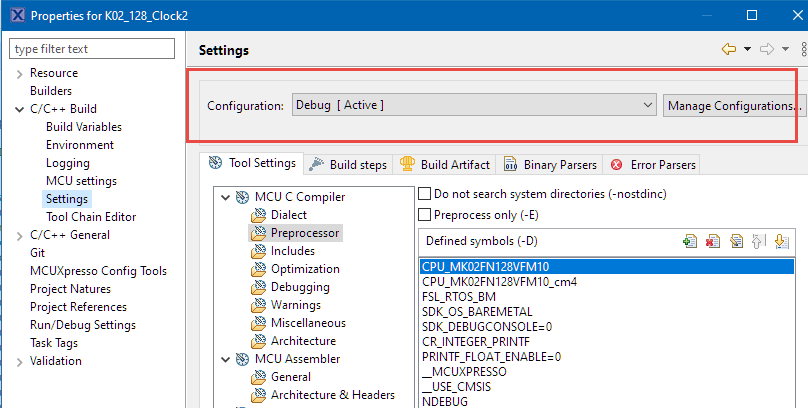
Task: Enable Do not search system directories
Action: click(x=425, y=193)
